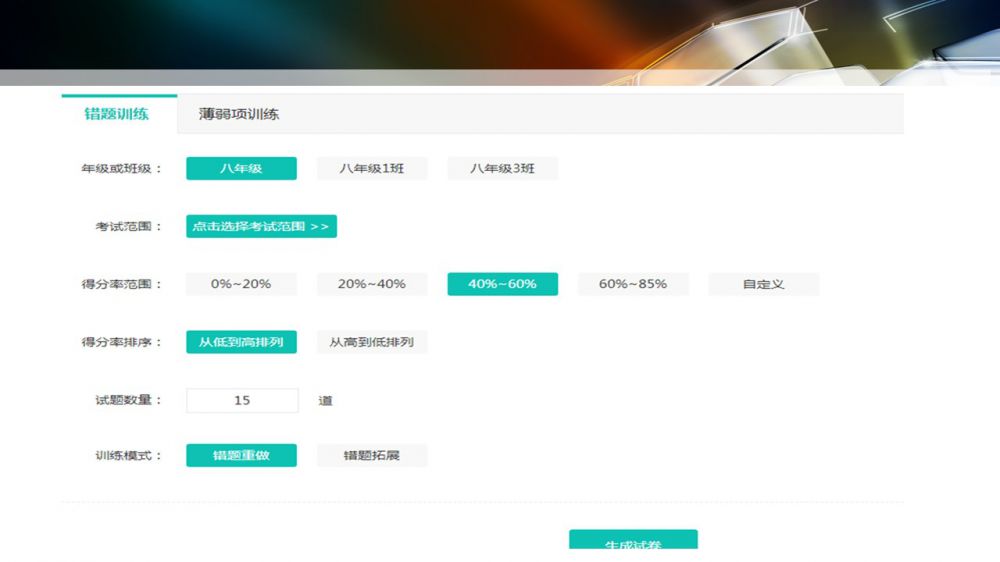Select 错题重做 training mode
Screen dimensions: 1000x562
241,456
